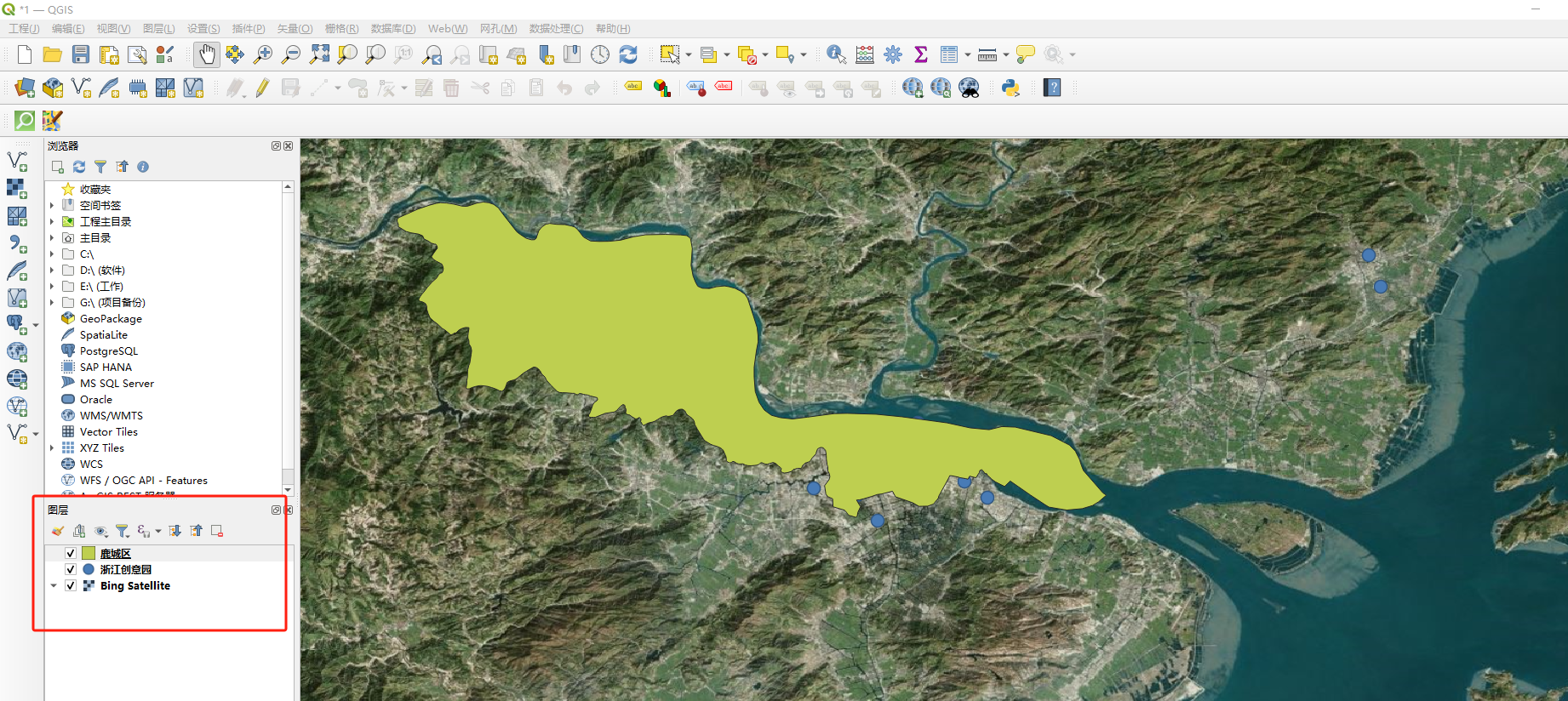Click the Add Group icon in layers panel
Viewport: 1568px width, 701px height.
[79, 531]
